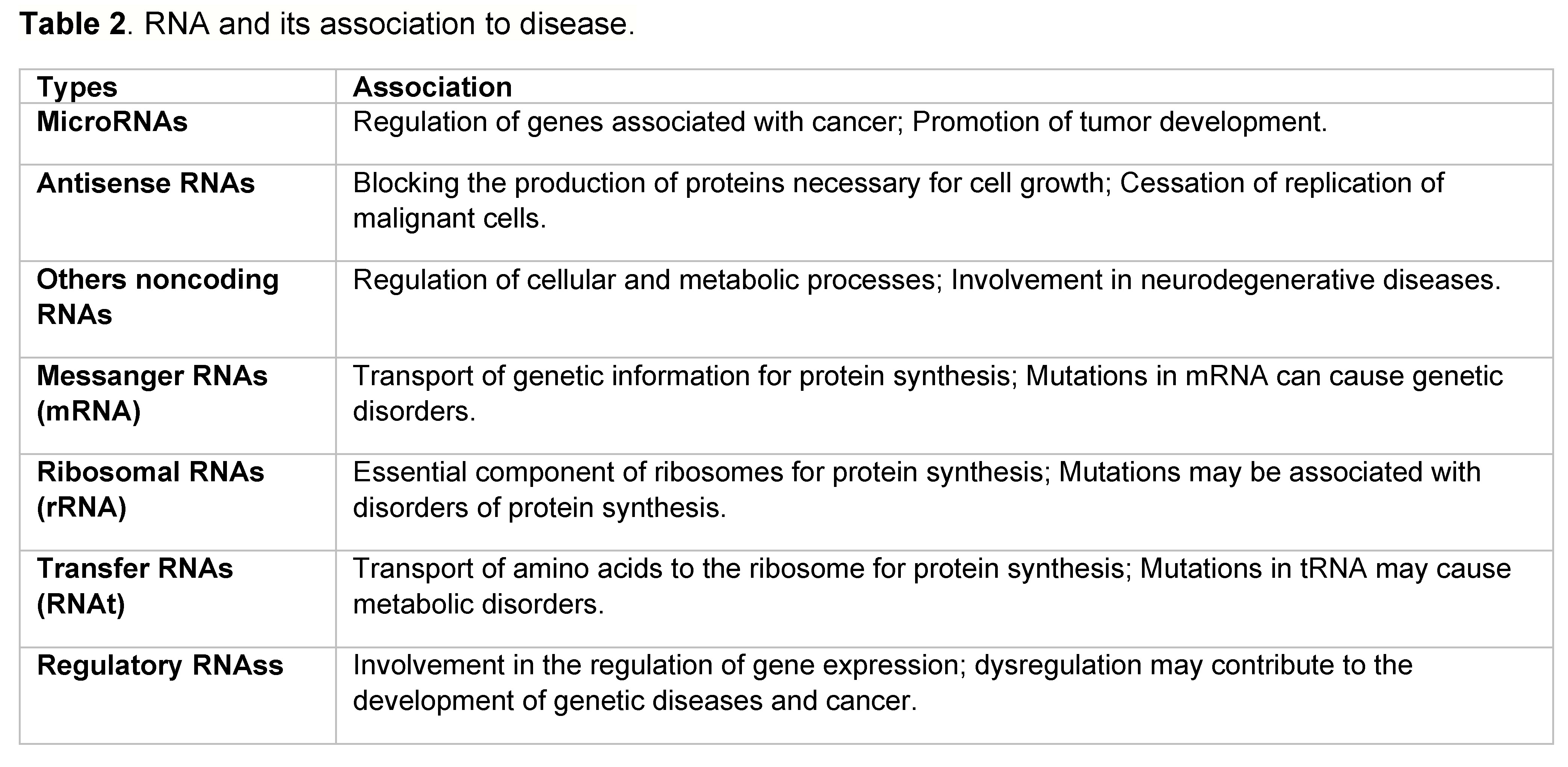Click the MicroRNAs row label

click(x=112, y=122)
